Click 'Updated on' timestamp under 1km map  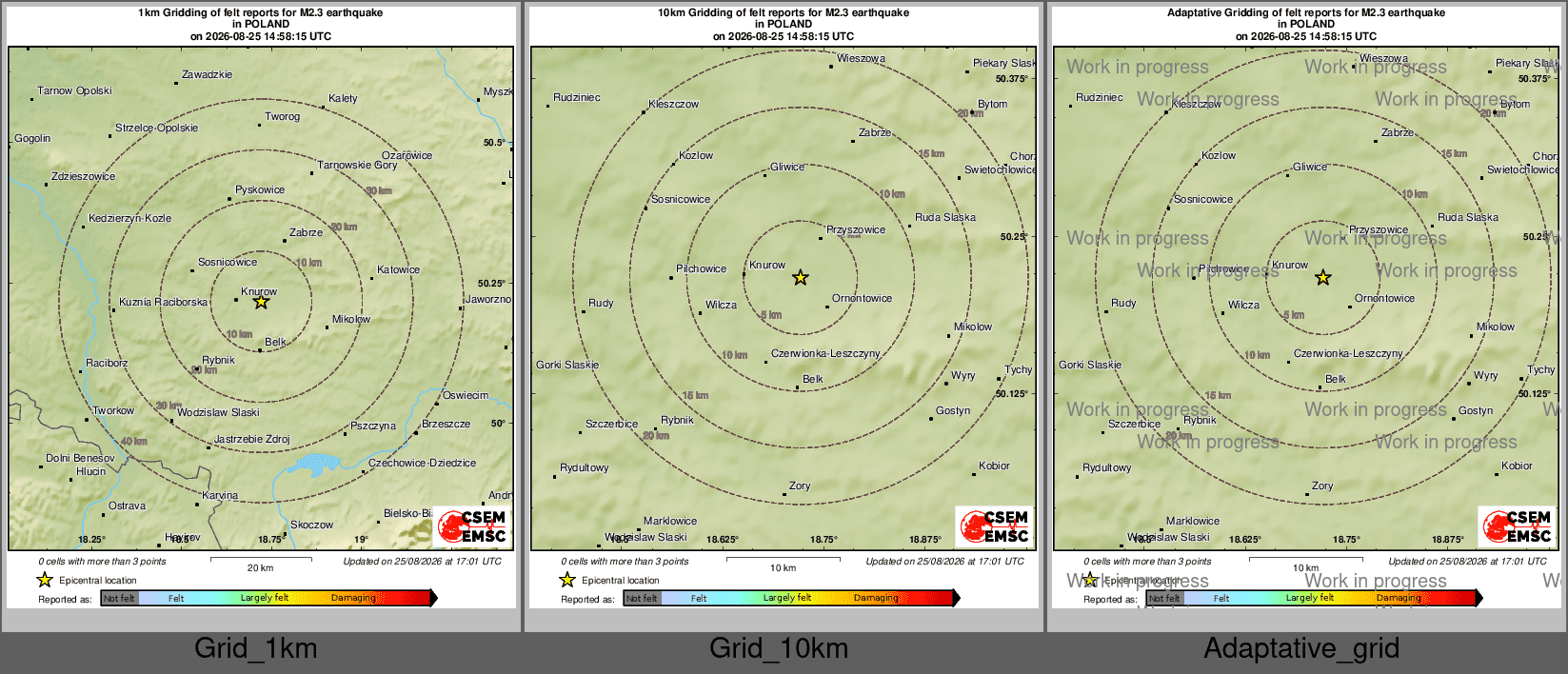pos(422,561)
